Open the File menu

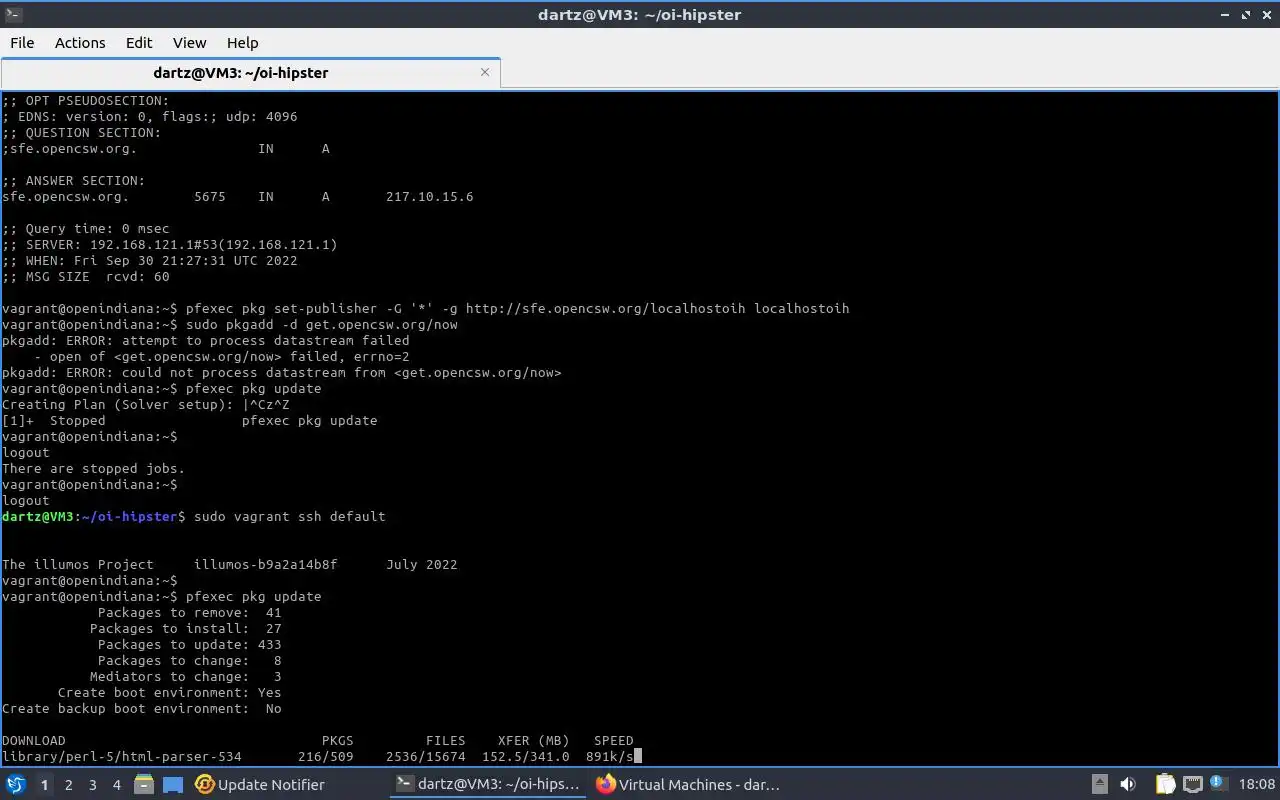(22, 43)
